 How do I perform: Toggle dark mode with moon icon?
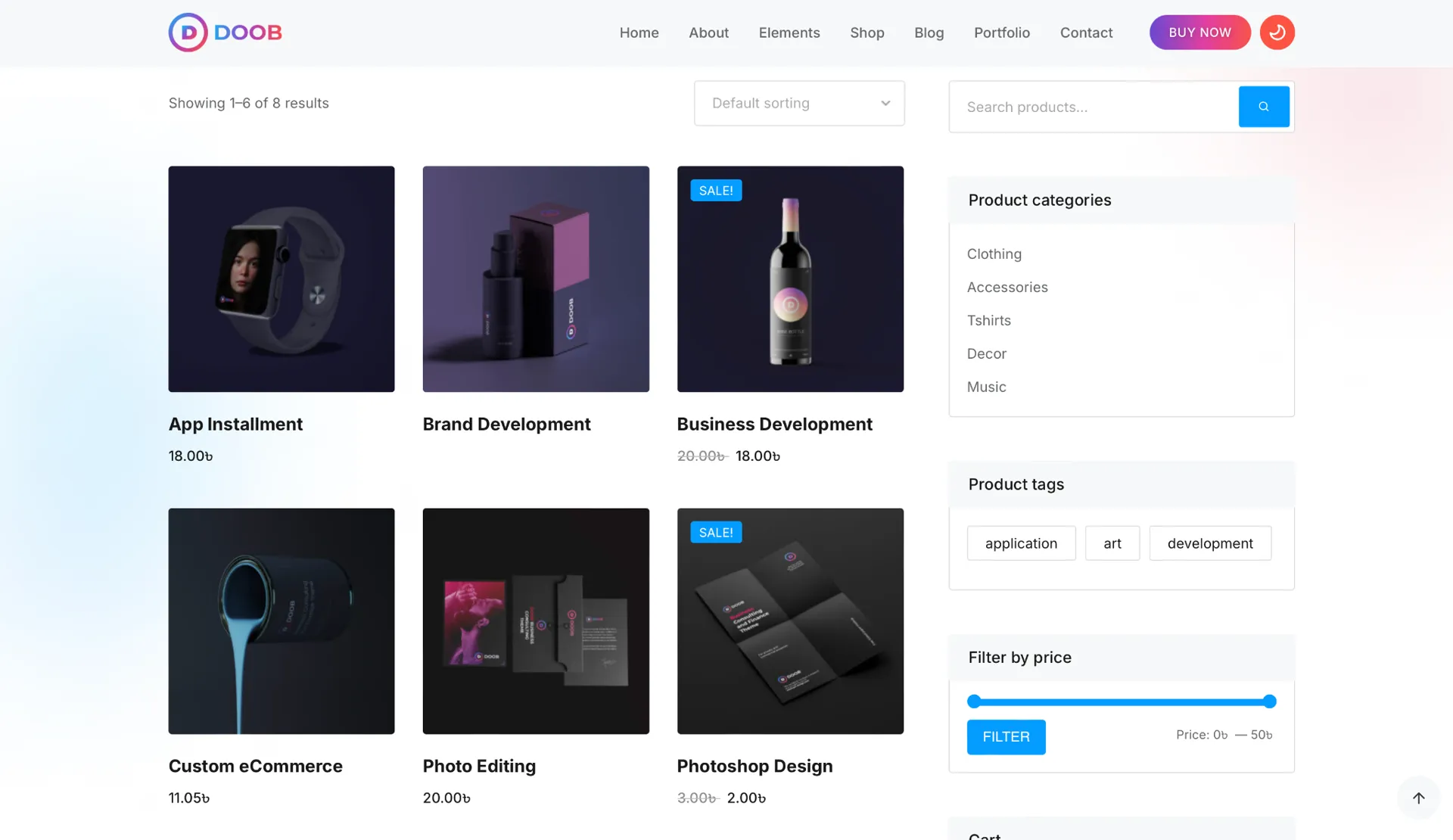tap(1277, 33)
